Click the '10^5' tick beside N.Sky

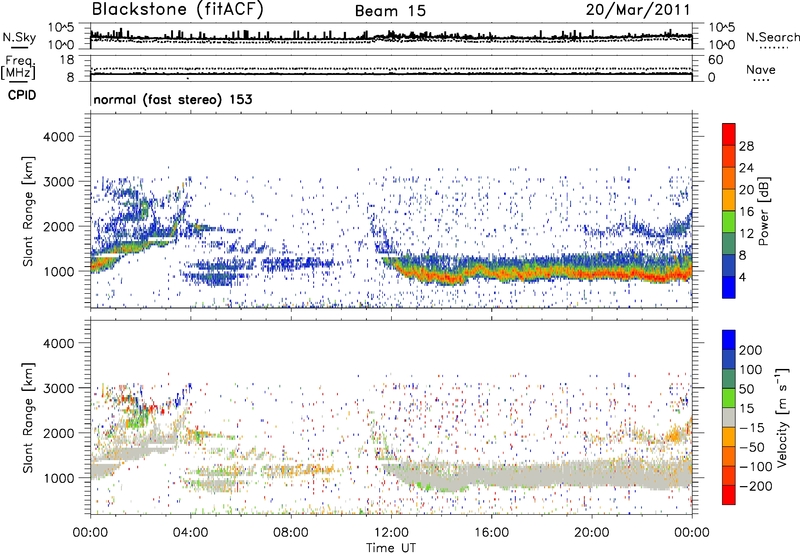click(61, 28)
